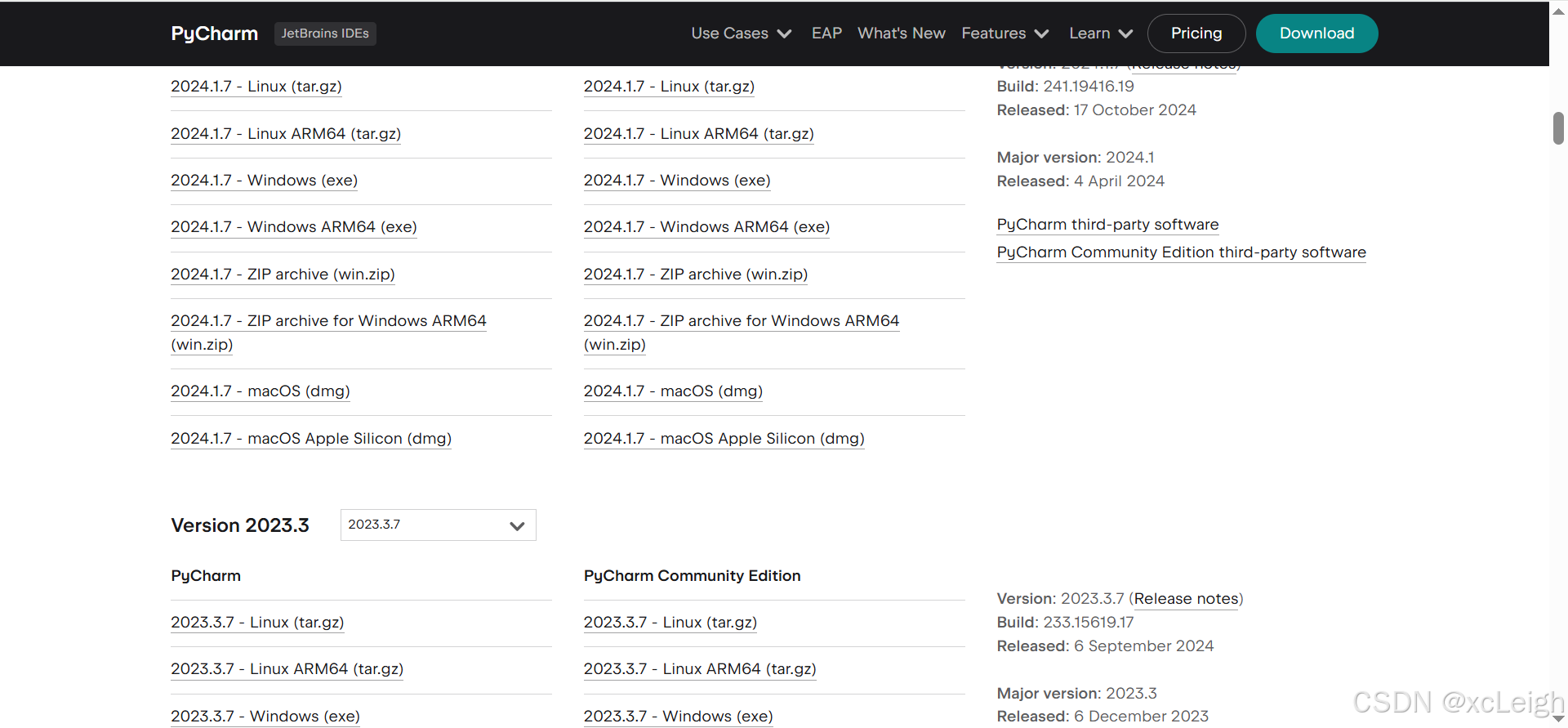This screenshot has height=728, width=1568.
Task: Expand the Use Cases menu
Action: pyautogui.click(x=741, y=33)
